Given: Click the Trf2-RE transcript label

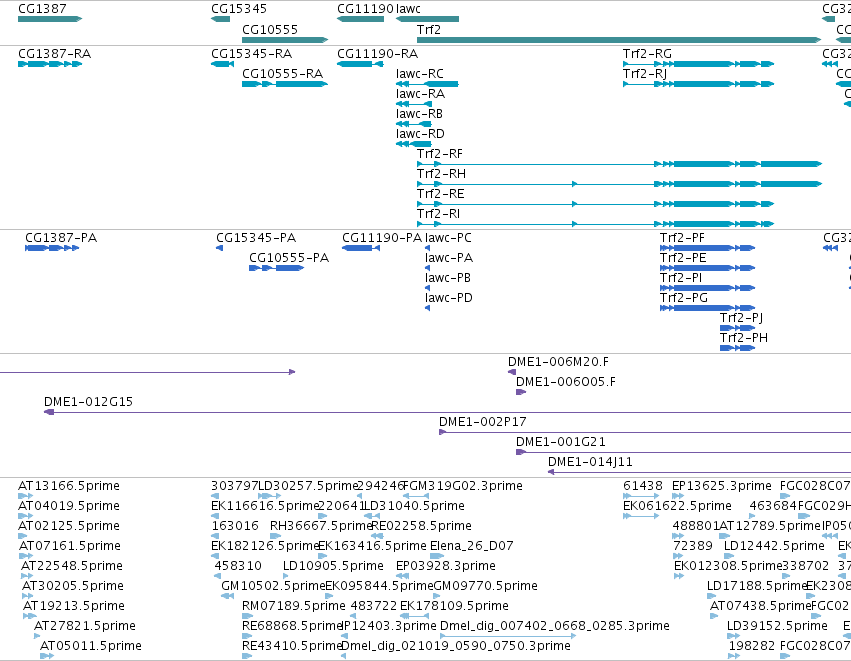Looking at the screenshot, I should [440, 194].
